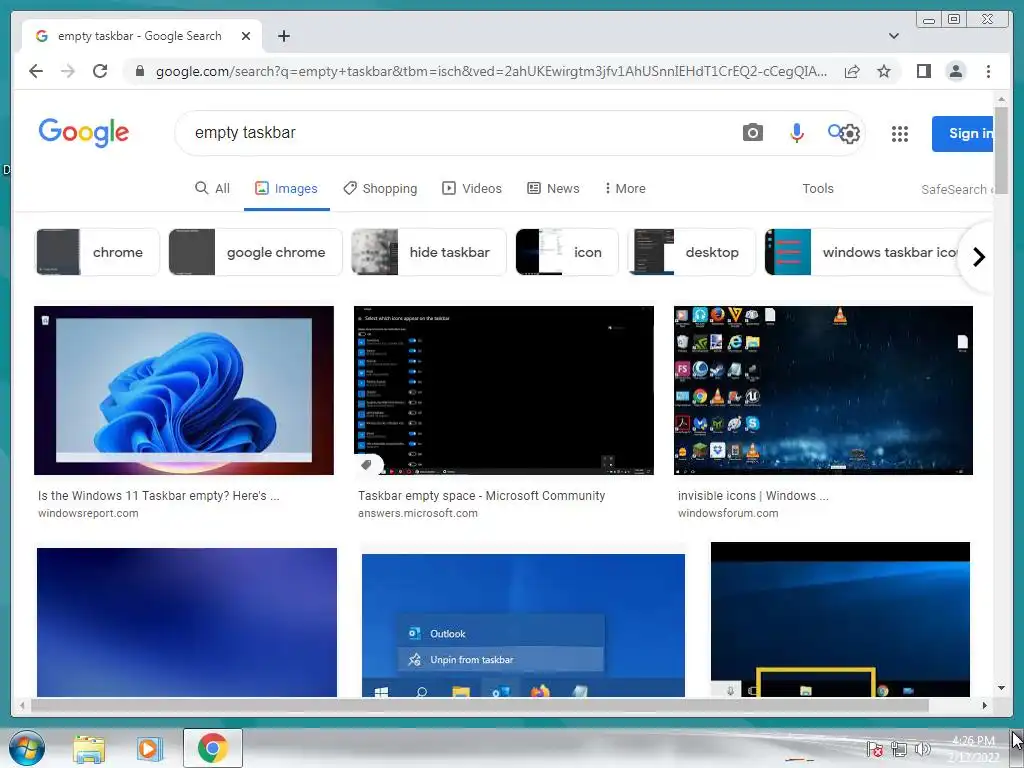Click the scroll right arrow
The height and width of the screenshot is (768, 1024).
(985, 705)
